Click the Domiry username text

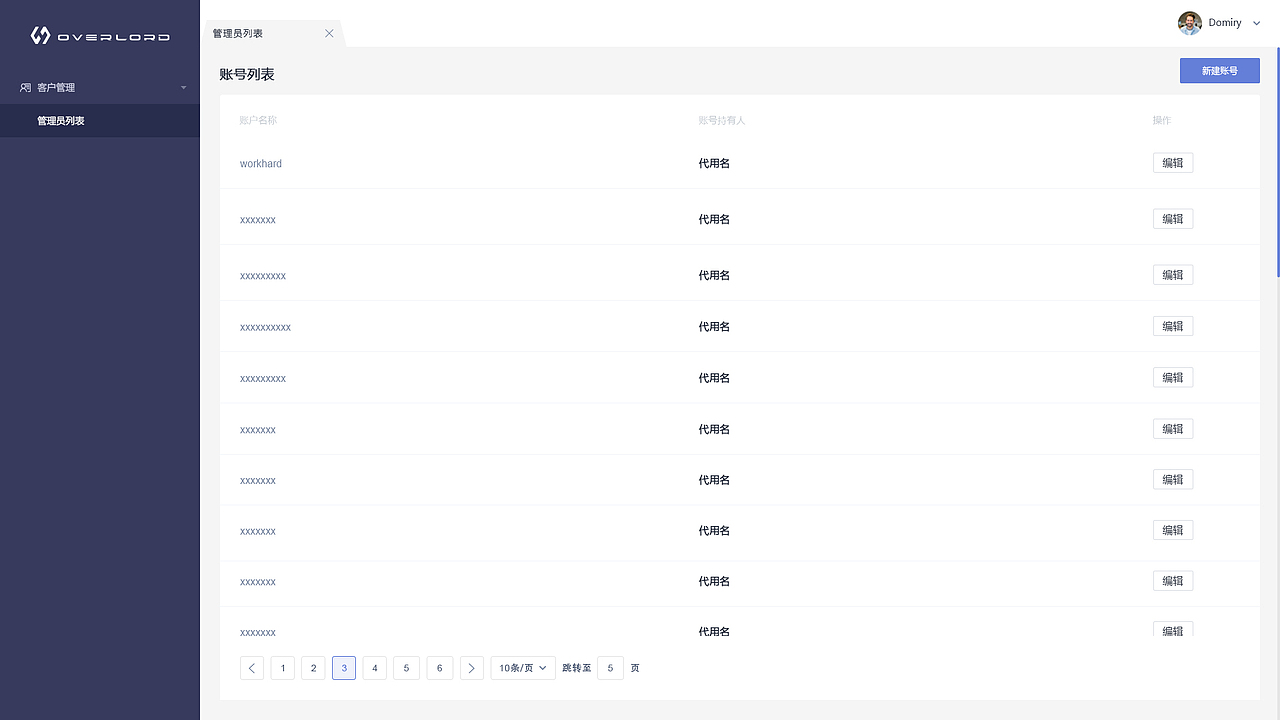[x=1225, y=23]
